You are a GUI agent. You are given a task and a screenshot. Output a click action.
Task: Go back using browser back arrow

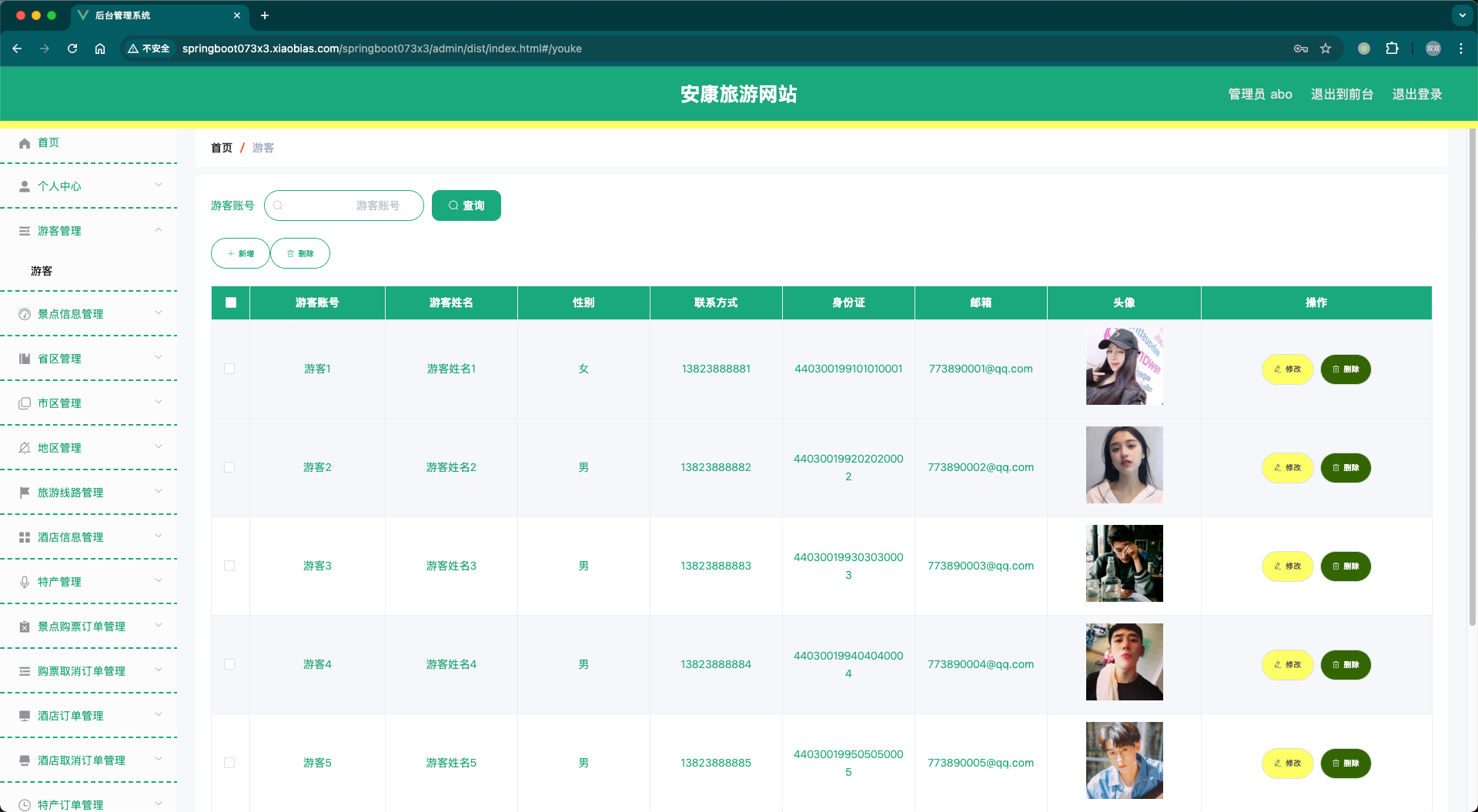[17, 48]
